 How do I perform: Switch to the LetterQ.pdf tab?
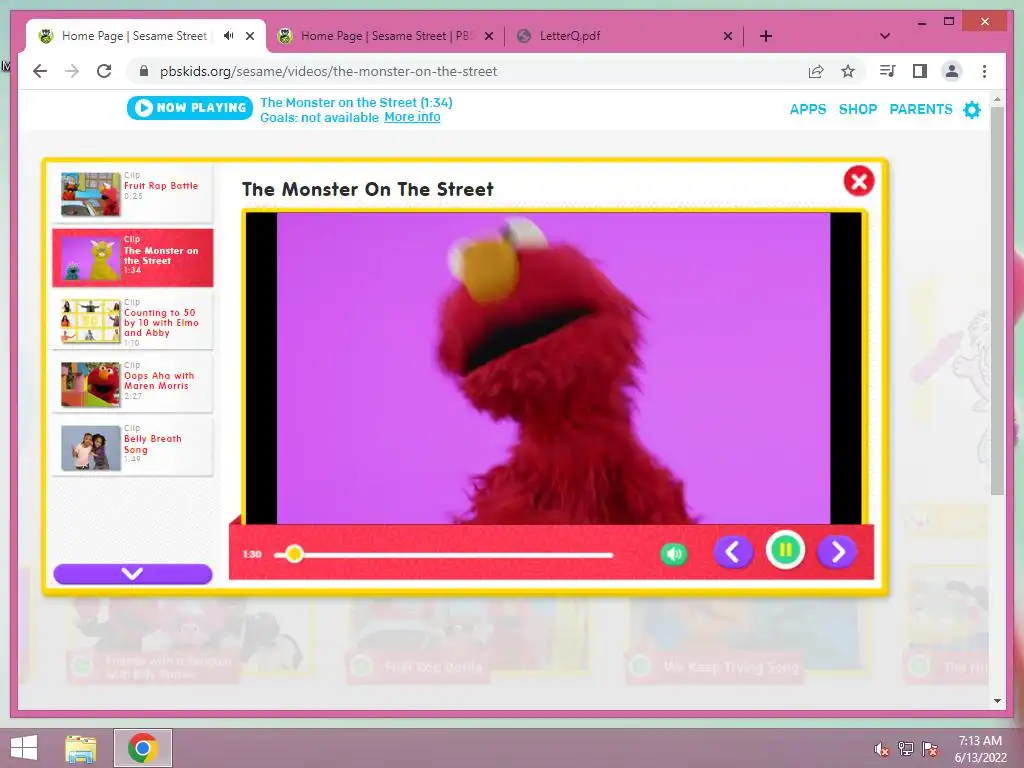[x=569, y=36]
